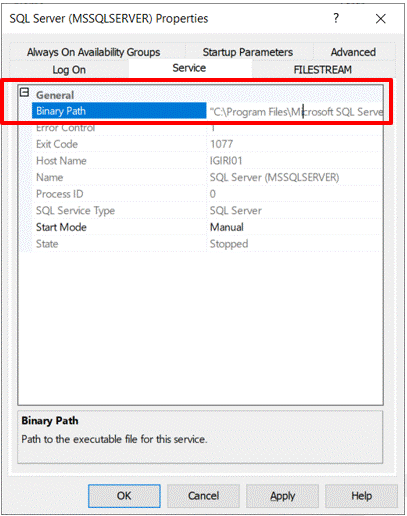Click the OK button
The image size is (407, 516).
(124, 496)
